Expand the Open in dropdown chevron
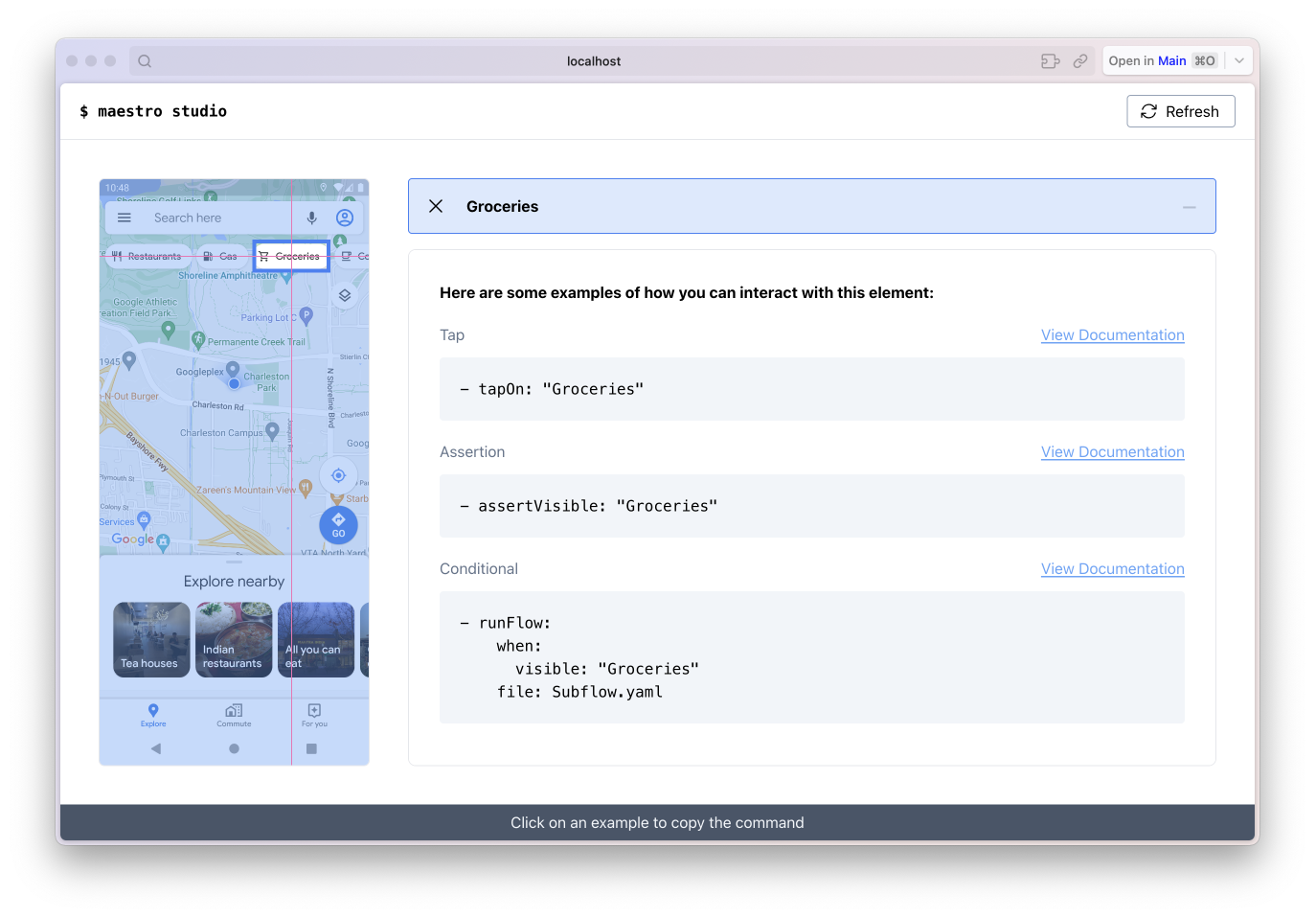The image size is (1316, 918). (1239, 60)
